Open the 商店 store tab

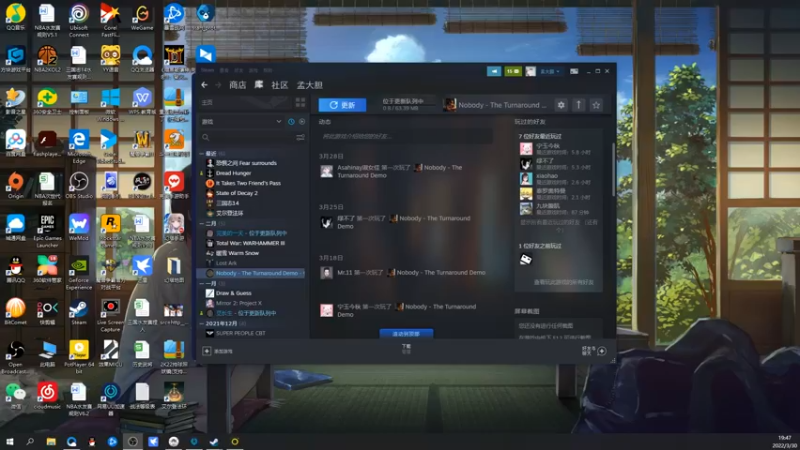238,85
